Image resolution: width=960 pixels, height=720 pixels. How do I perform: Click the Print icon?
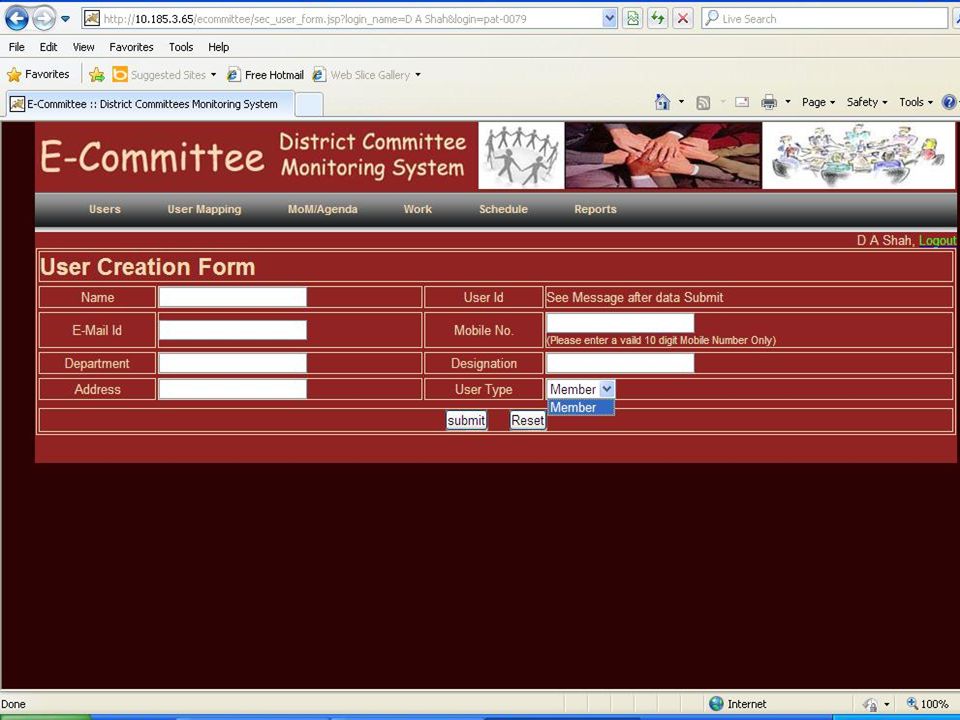pos(769,102)
